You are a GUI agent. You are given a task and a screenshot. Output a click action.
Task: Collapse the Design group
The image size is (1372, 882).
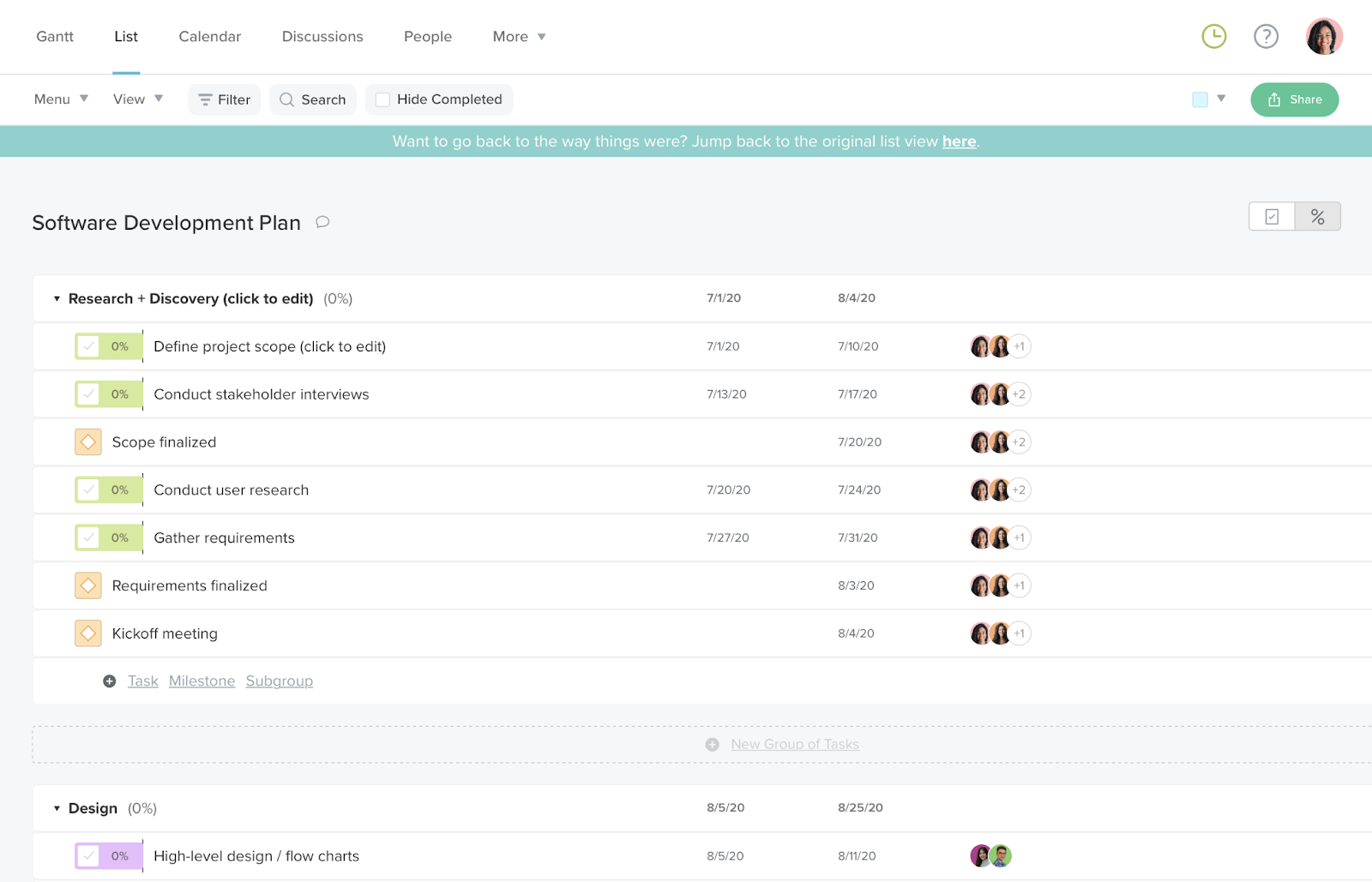[57, 807]
